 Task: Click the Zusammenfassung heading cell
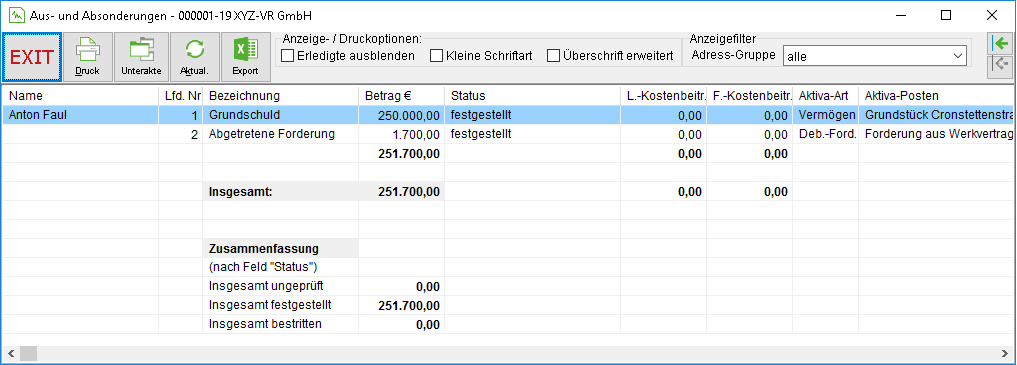point(281,248)
